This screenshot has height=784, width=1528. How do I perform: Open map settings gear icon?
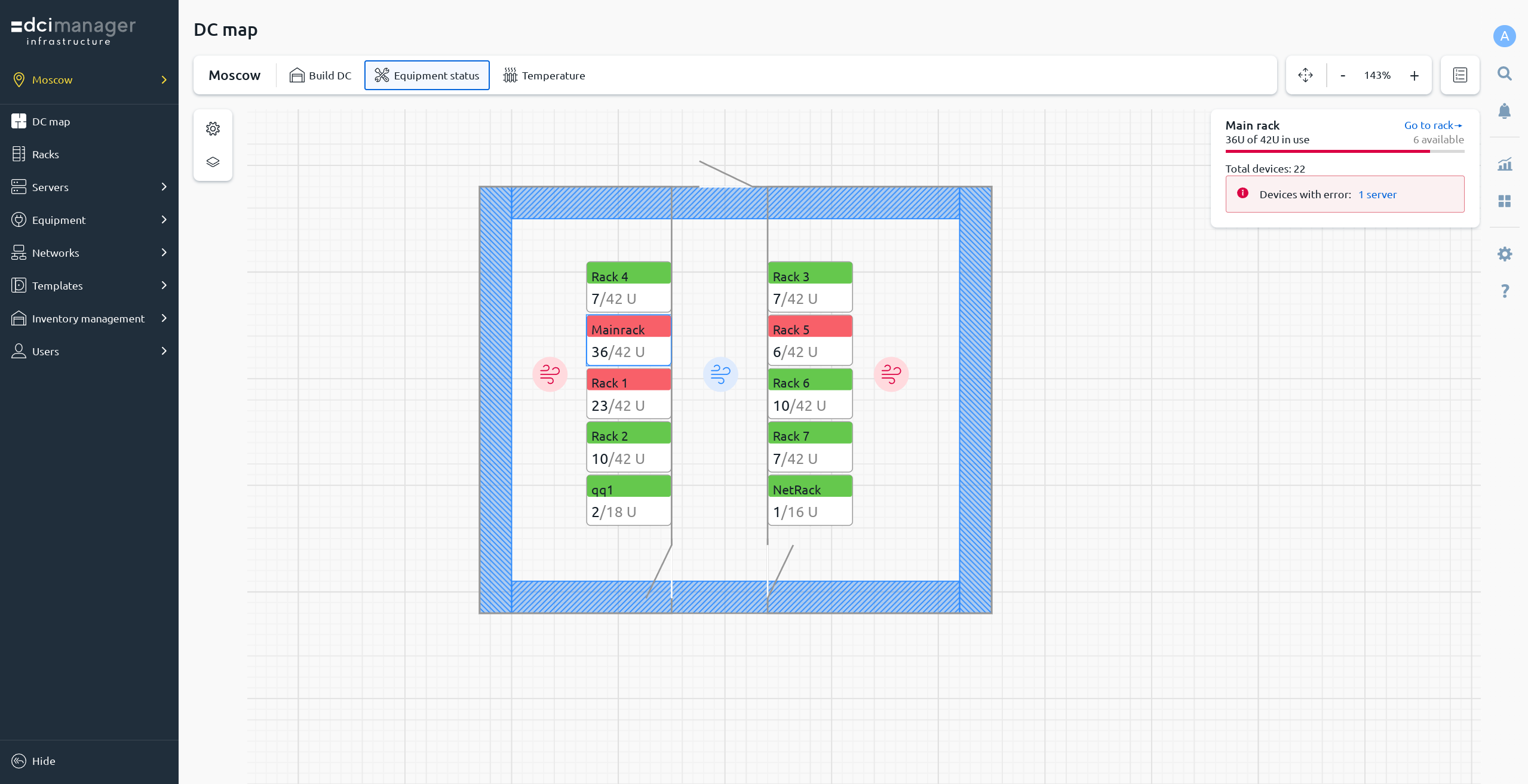tap(213, 128)
